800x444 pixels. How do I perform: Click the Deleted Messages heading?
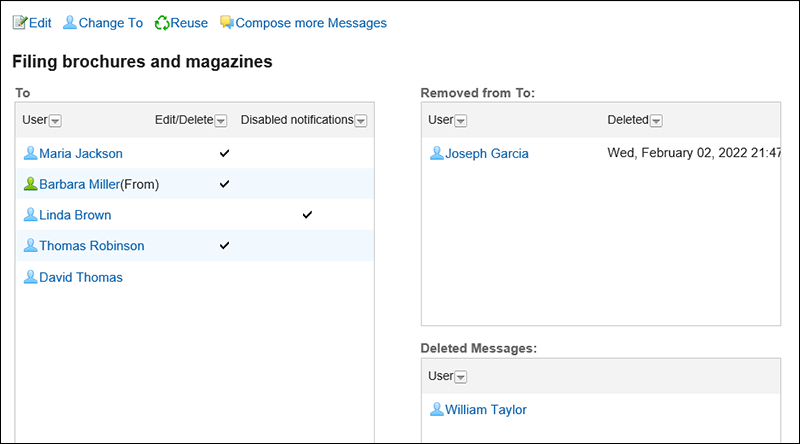479,349
